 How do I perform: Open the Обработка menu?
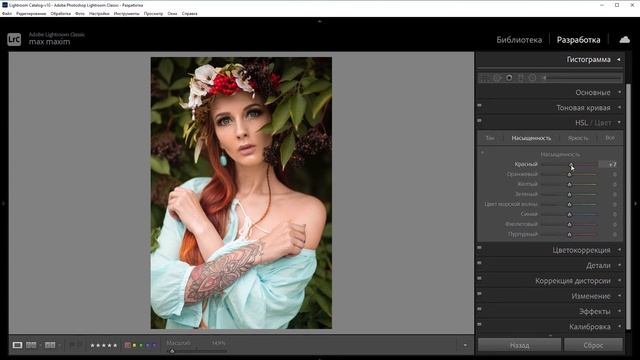(60, 13)
